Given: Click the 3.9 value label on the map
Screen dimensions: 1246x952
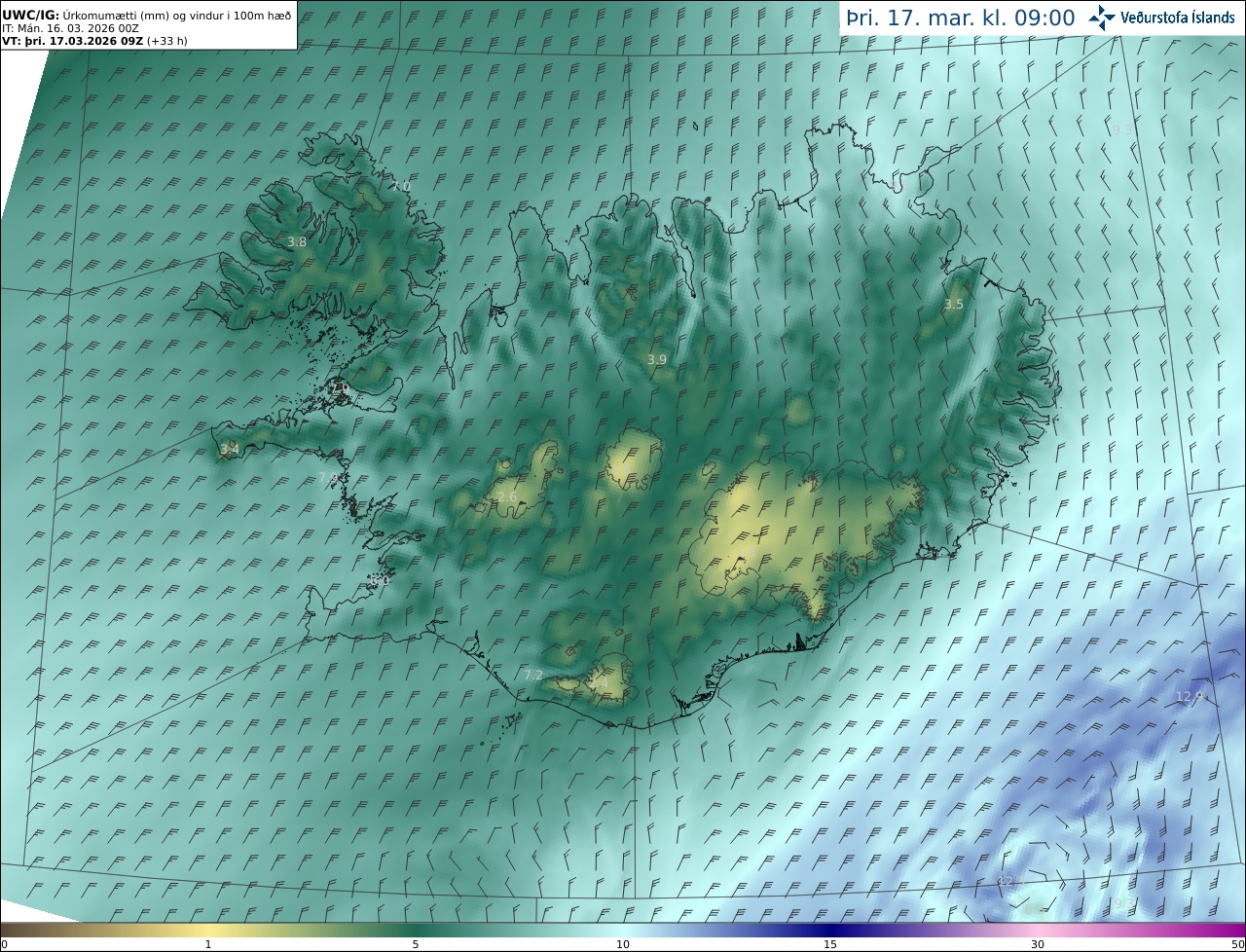Looking at the screenshot, I should pyautogui.click(x=657, y=360).
